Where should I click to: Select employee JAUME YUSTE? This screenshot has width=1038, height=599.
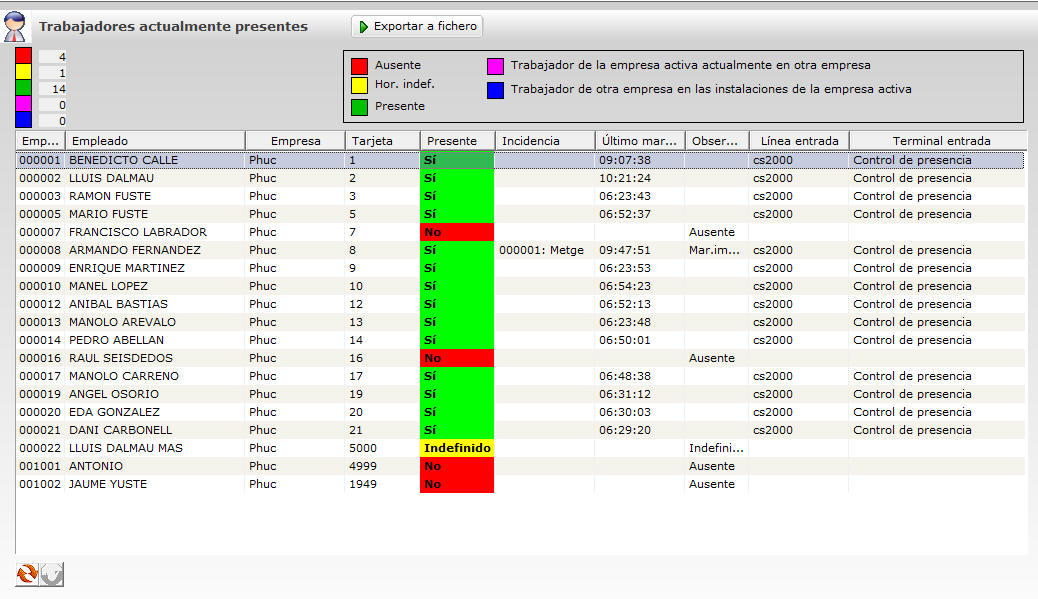[108, 484]
